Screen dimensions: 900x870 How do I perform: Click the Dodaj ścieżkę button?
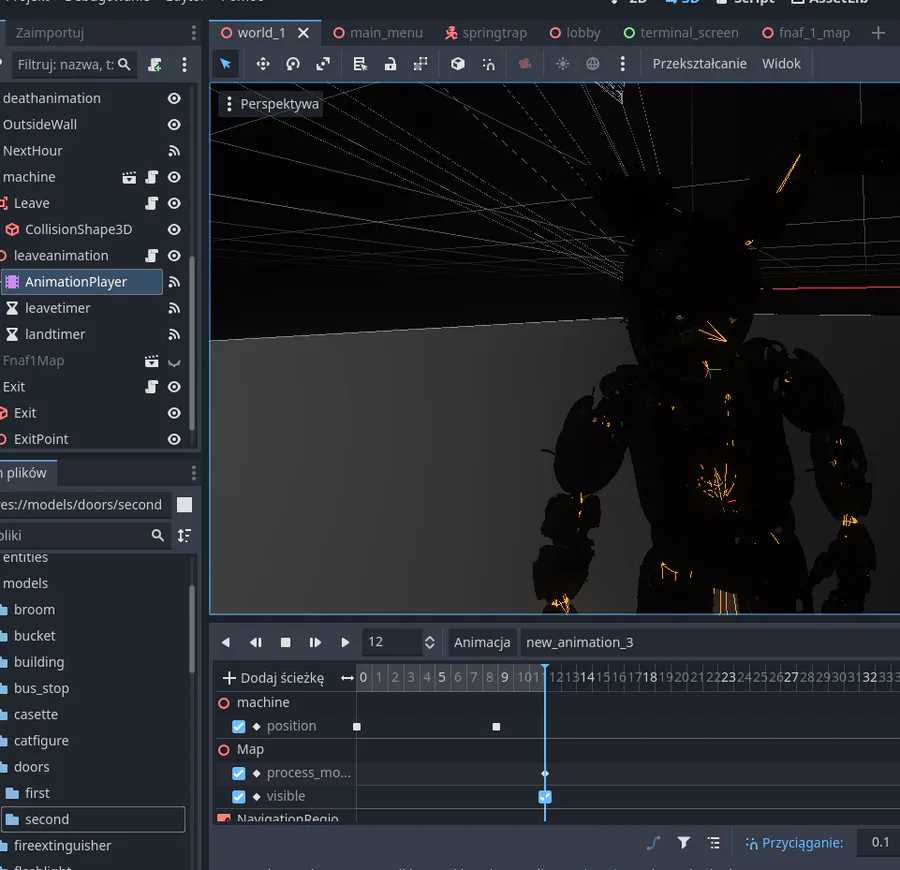[273, 678]
